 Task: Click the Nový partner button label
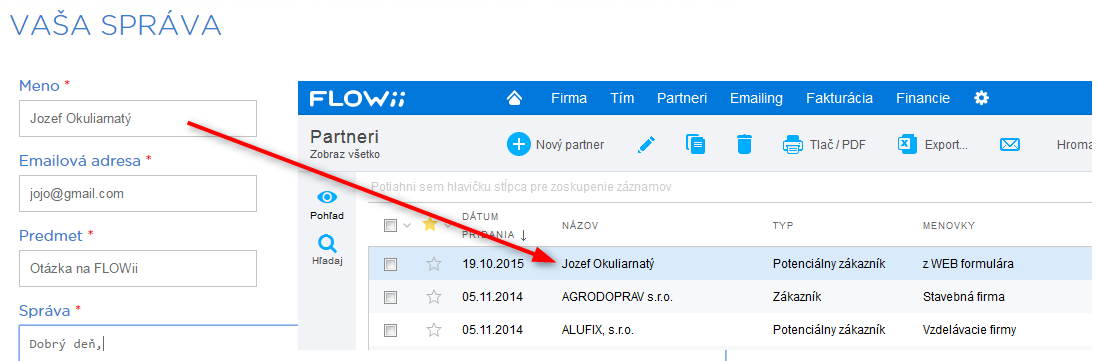[569, 146]
